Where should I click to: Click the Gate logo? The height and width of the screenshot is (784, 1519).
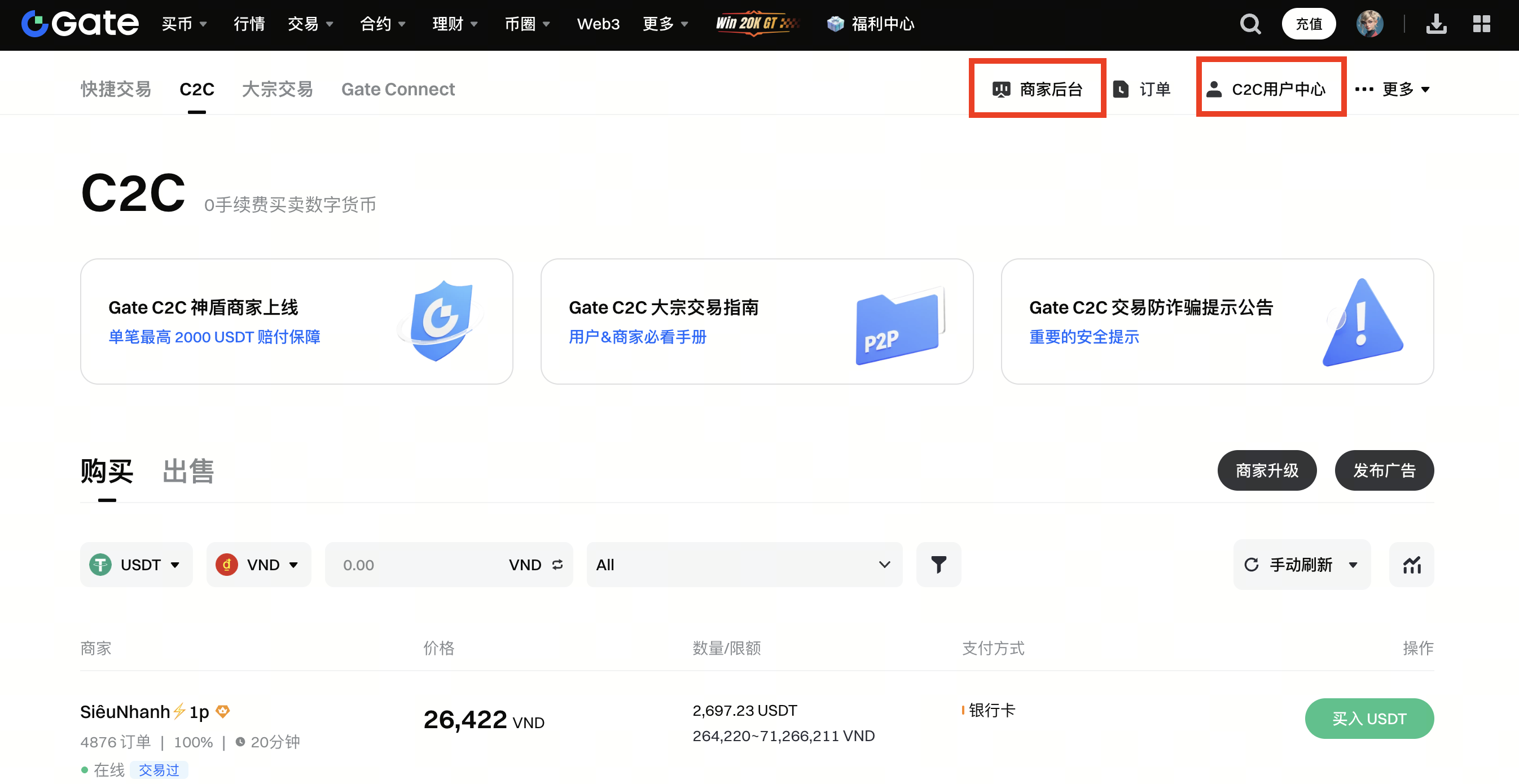tap(80, 24)
